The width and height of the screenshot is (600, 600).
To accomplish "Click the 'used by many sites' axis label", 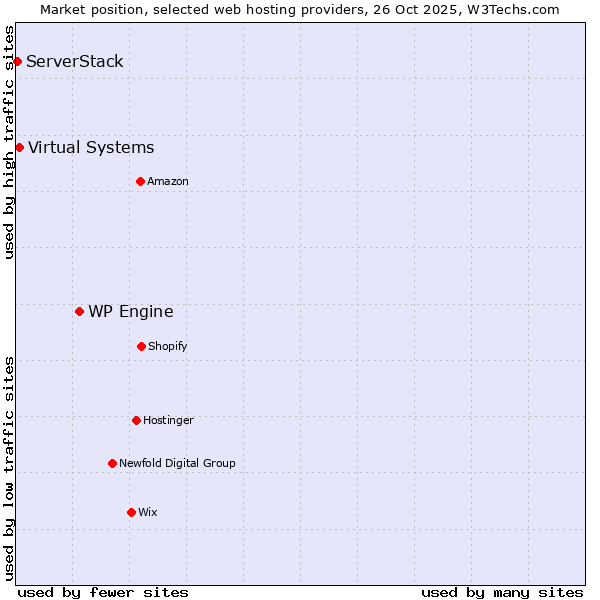I will (x=502, y=592).
